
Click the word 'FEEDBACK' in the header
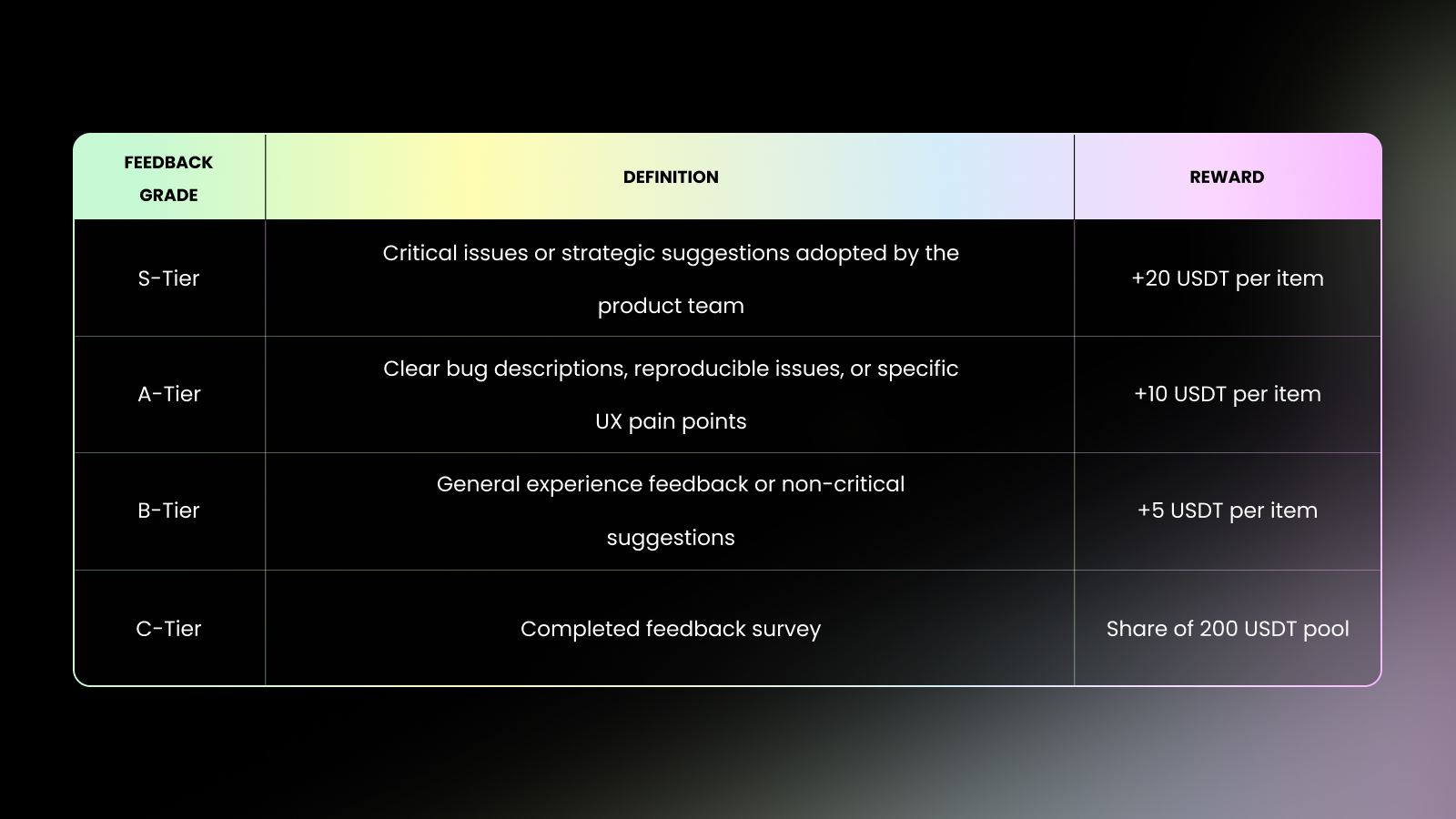[x=168, y=163]
